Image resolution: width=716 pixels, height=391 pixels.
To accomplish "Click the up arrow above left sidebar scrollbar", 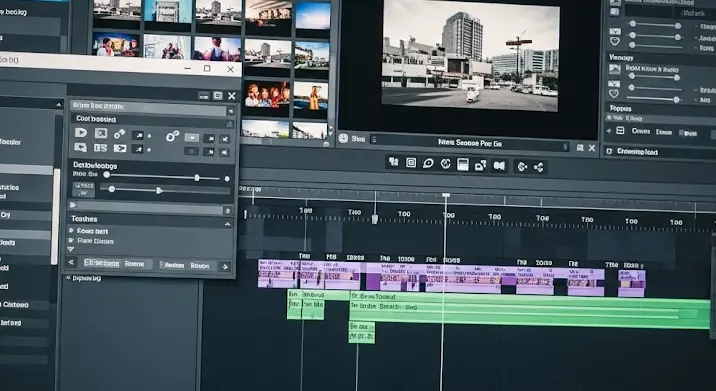I will pos(58,105).
